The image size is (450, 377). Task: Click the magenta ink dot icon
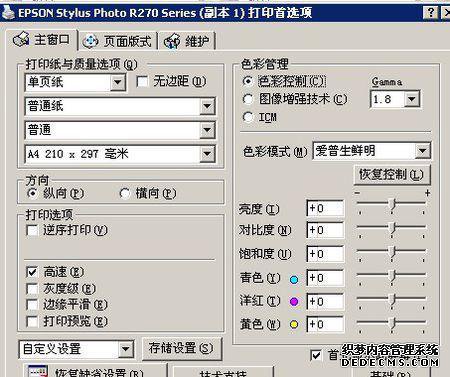294,302
